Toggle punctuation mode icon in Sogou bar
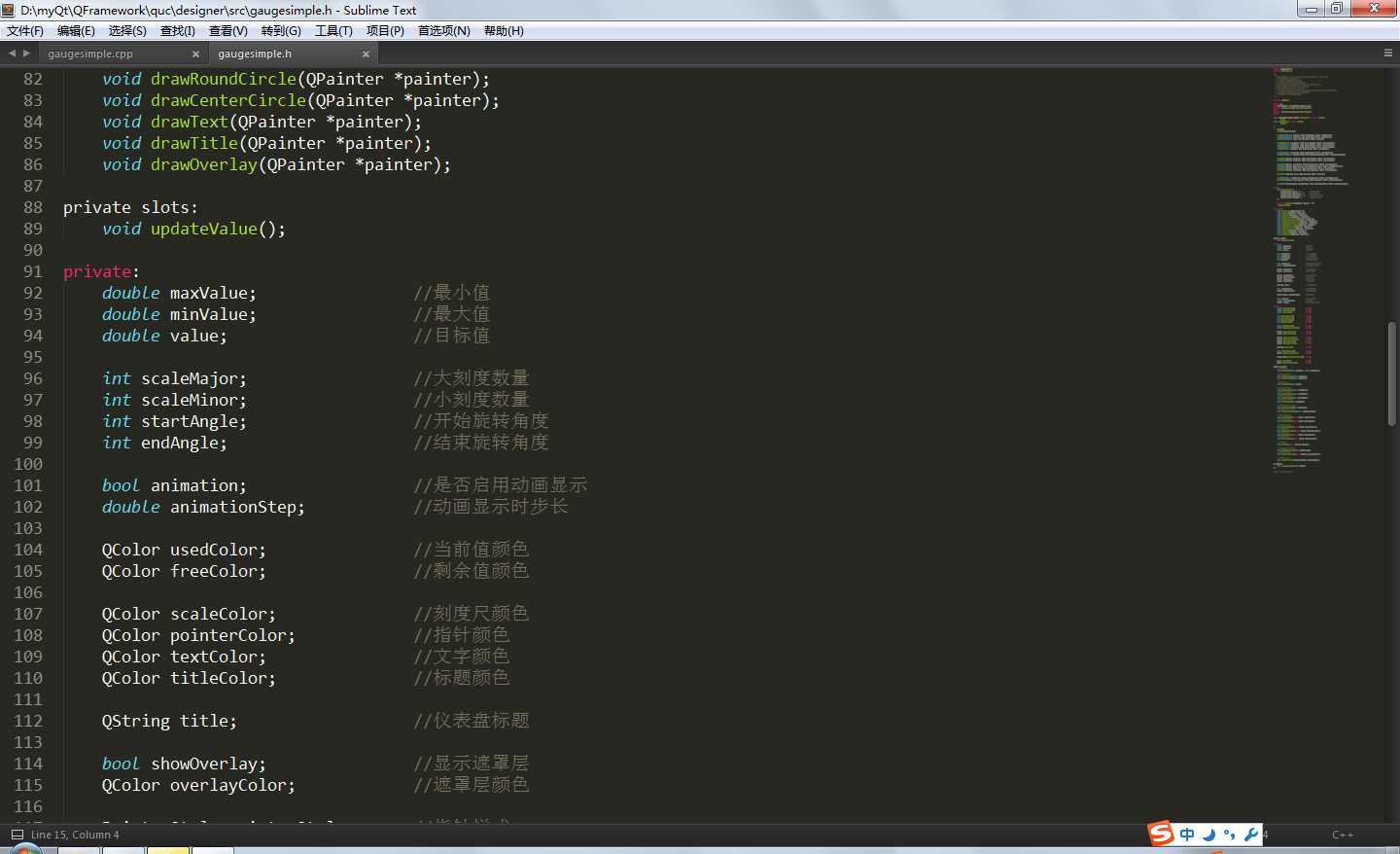1400x854 pixels. (x=1230, y=835)
